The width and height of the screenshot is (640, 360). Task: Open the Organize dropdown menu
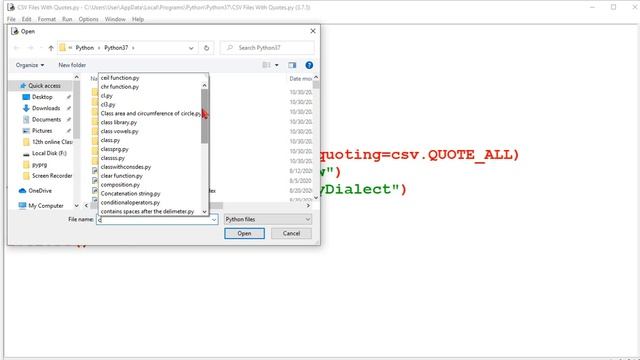30,65
